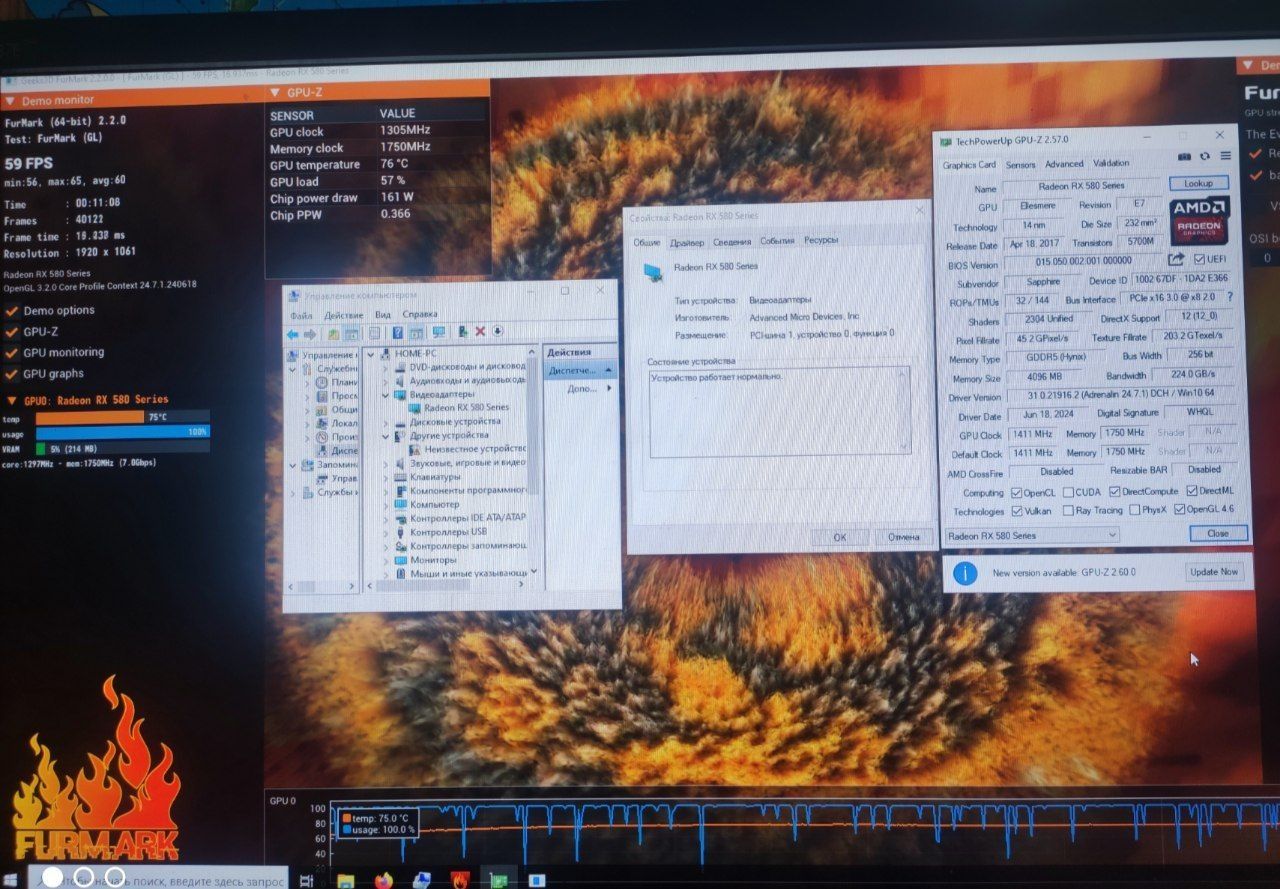1280x889 pixels.
Task: Click the AMD Radeon logo in GPU-Z
Action: point(1200,222)
